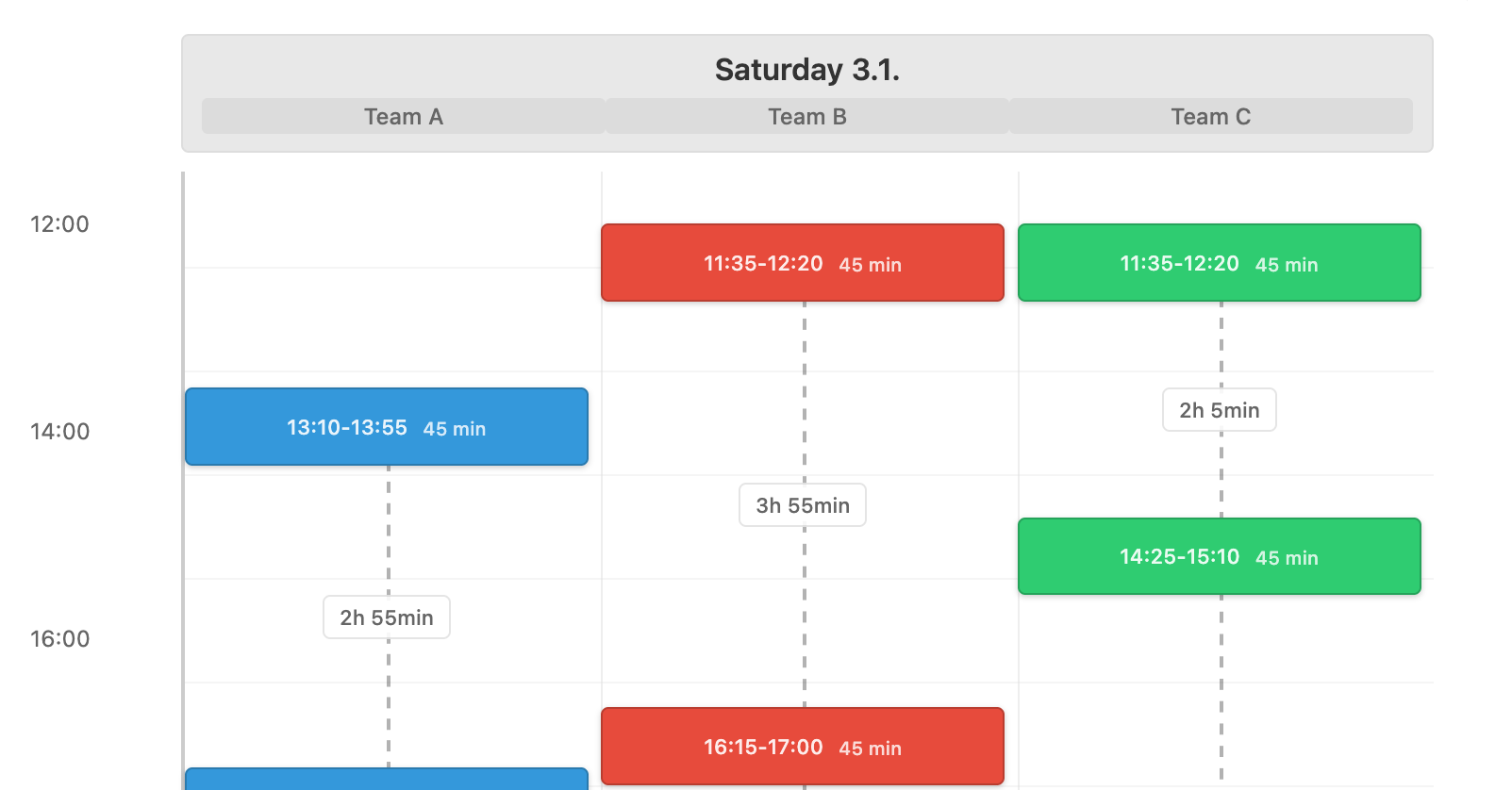Open Team A's blue 13:10-13:55 event
Screen dimensions: 1512x790
386,427
